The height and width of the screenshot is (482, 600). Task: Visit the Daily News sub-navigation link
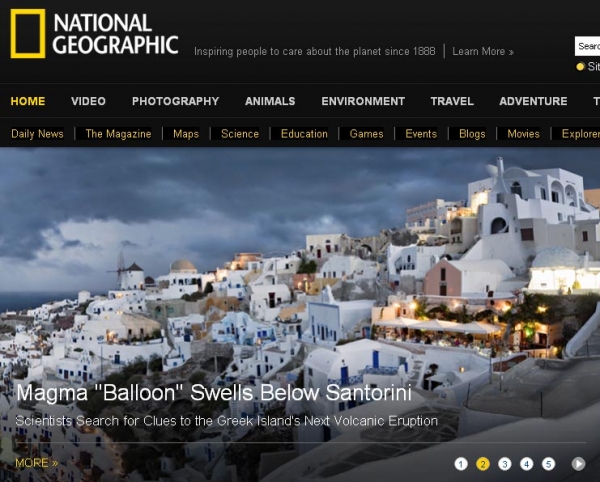point(37,134)
